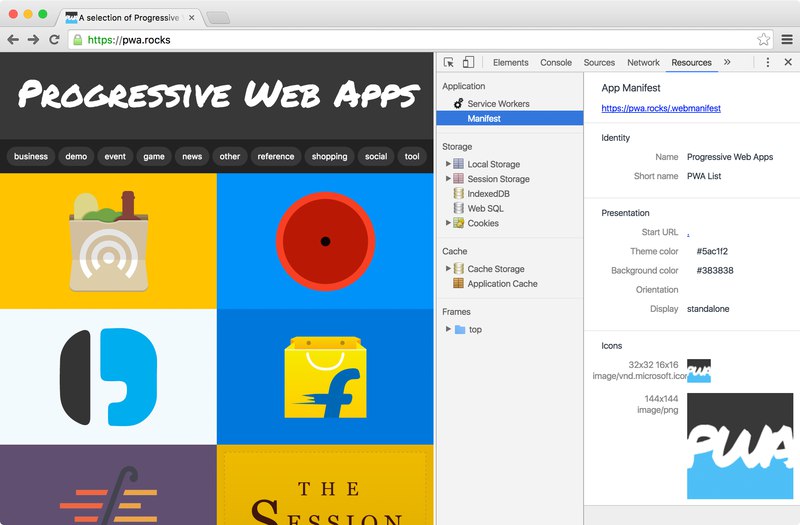Click the Service Workers gear icon
The image size is (800, 525).
459,103
